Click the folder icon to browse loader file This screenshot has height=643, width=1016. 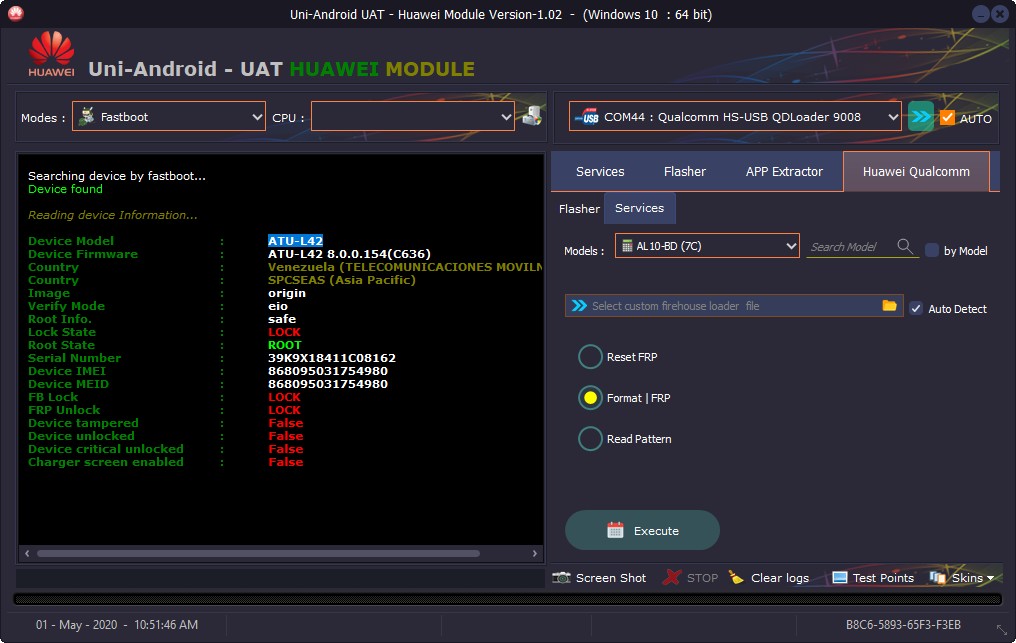pyautogui.click(x=890, y=305)
